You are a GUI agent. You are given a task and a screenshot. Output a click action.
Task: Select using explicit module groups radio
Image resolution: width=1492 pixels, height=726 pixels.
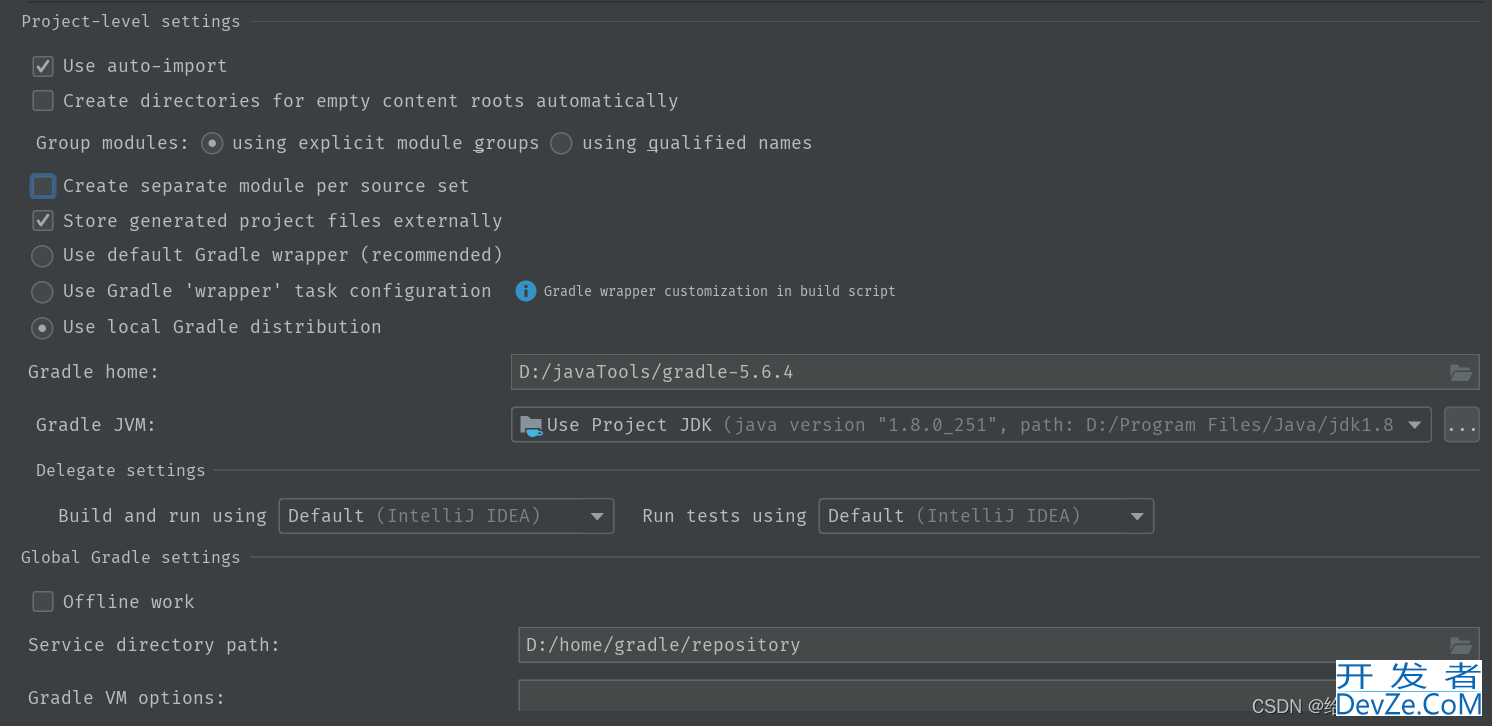[x=212, y=143]
